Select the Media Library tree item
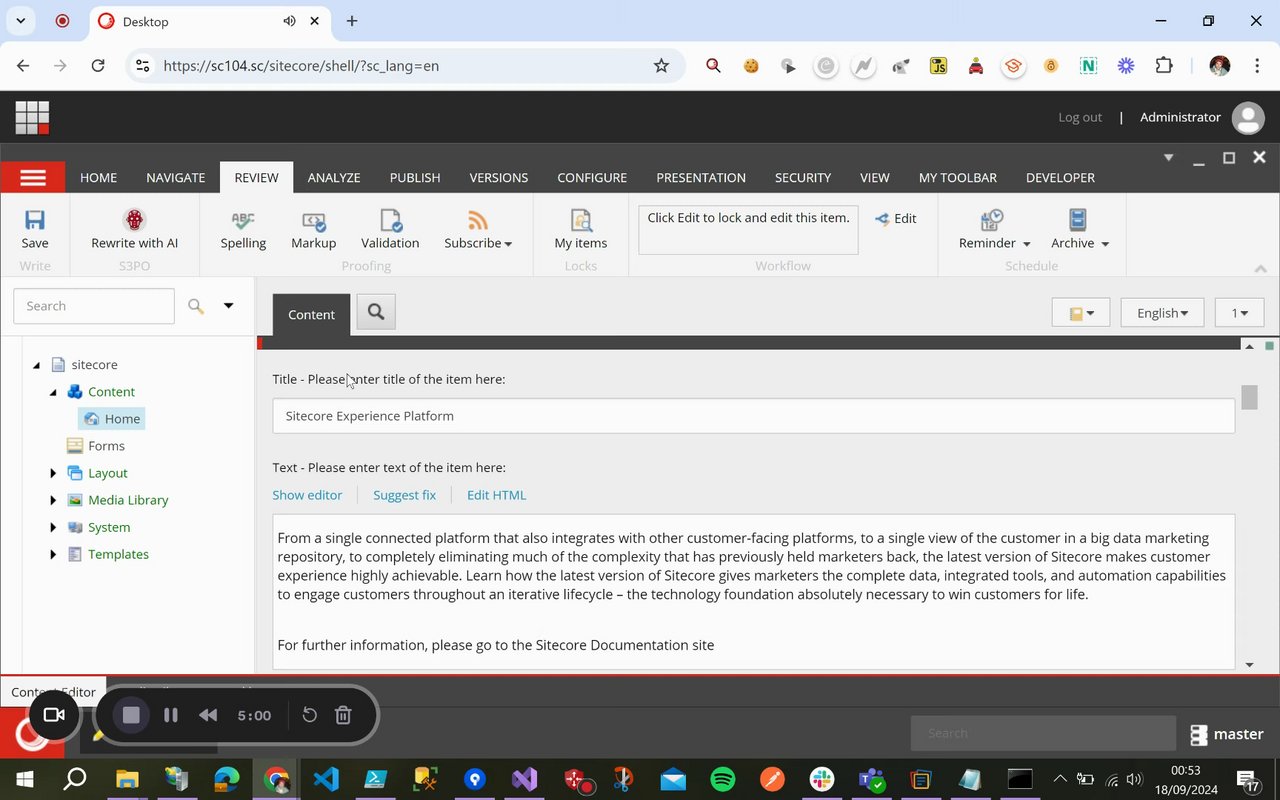1280x800 pixels. pyautogui.click(x=118, y=500)
